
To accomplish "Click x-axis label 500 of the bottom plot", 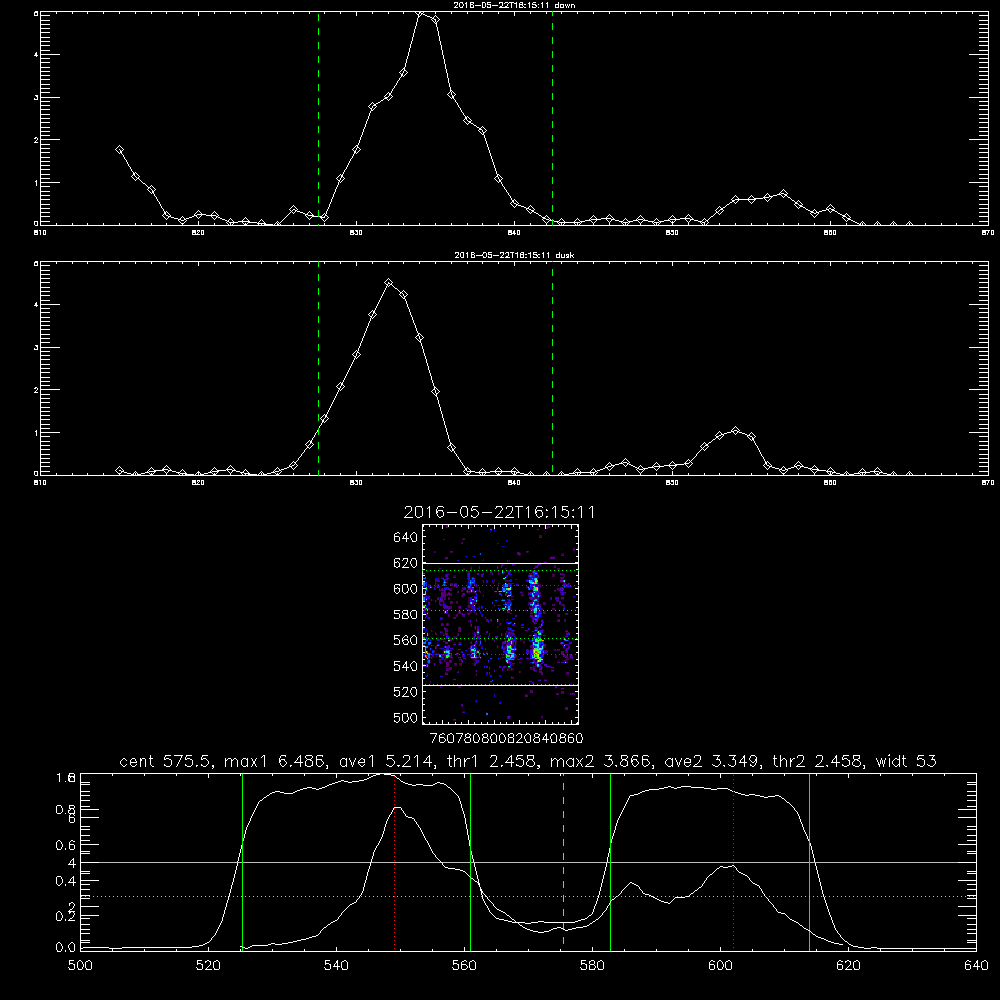I will (x=80, y=965).
